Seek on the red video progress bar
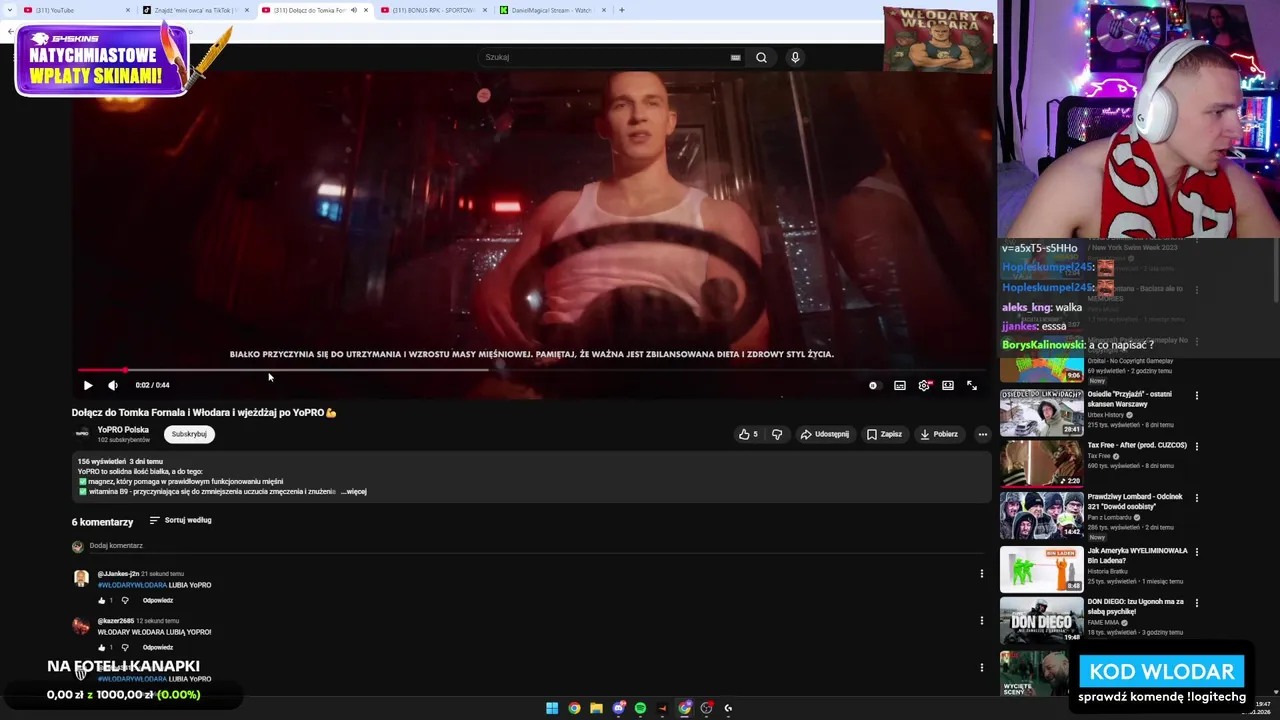Viewport: 1280px width, 720px height. pos(532,370)
